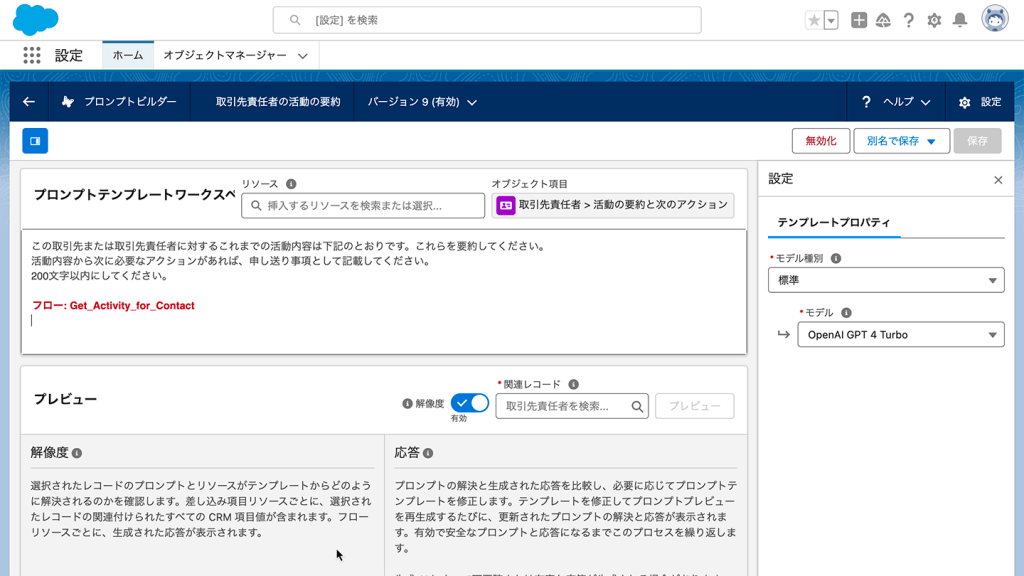Expand the 別名で保存 dropdown arrow
This screenshot has width=1024, height=576.
[x=931, y=142]
